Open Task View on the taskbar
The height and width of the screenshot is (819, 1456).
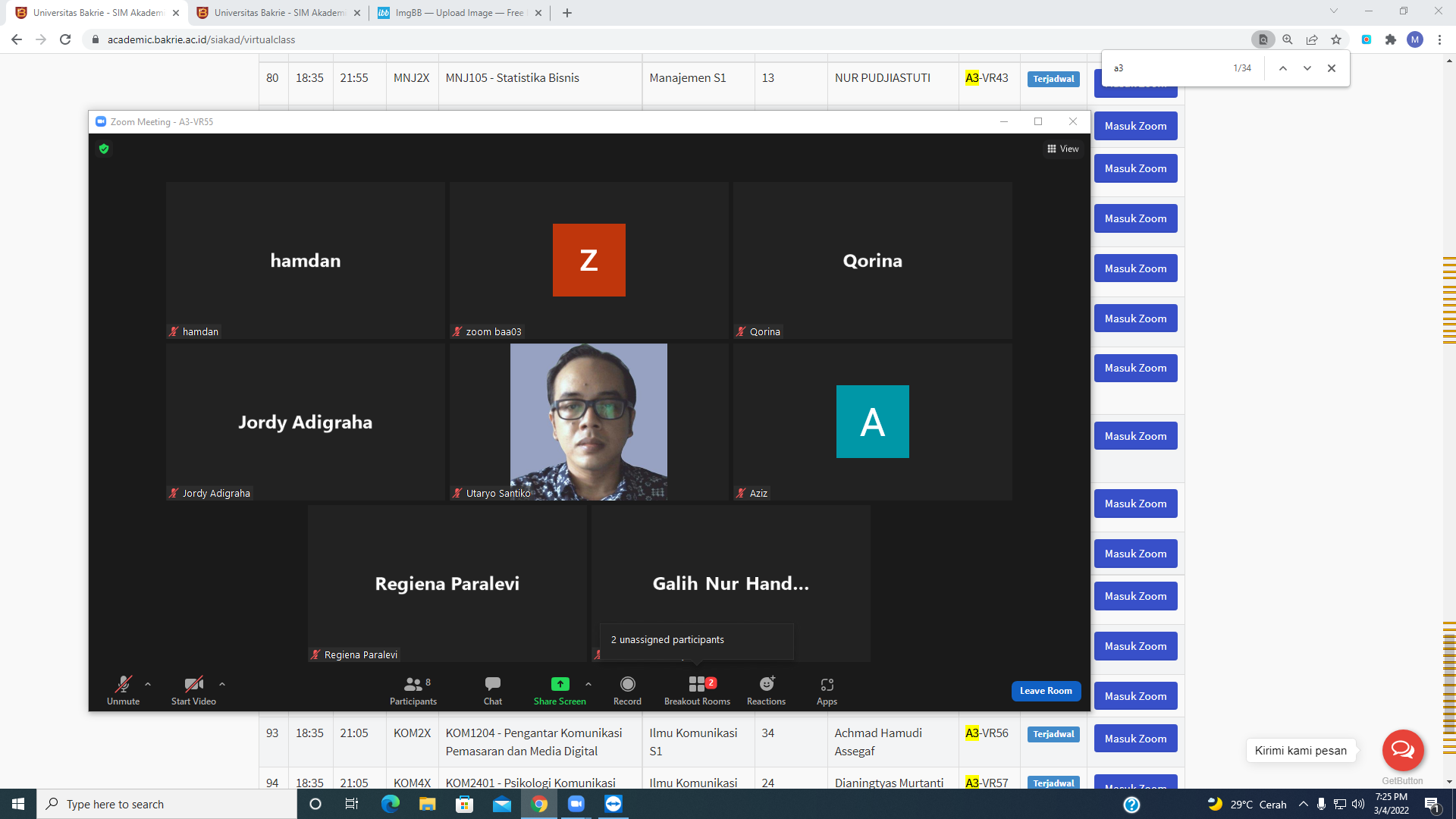coord(352,804)
